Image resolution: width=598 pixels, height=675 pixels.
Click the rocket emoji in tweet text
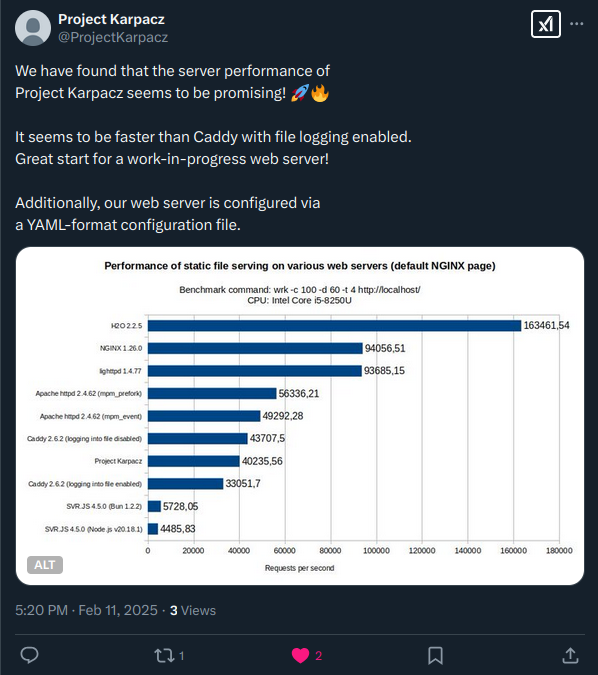(x=300, y=93)
